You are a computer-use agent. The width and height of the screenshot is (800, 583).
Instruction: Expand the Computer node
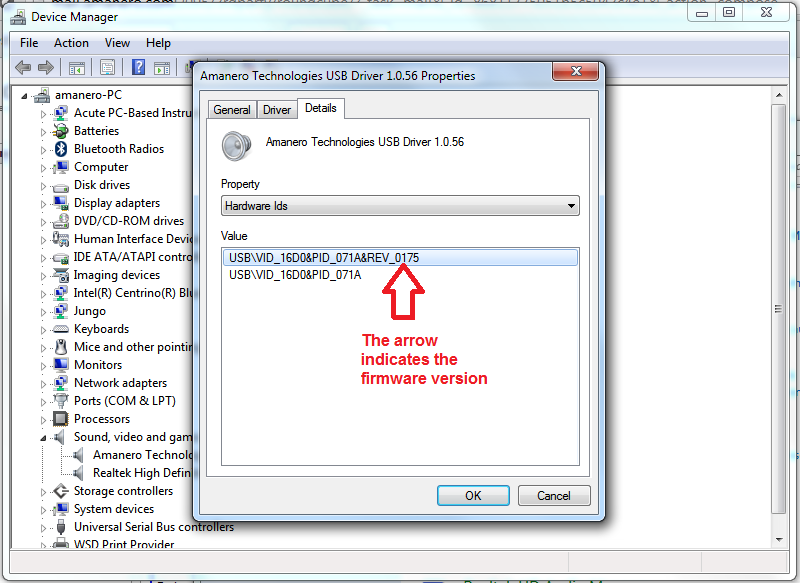(43, 168)
